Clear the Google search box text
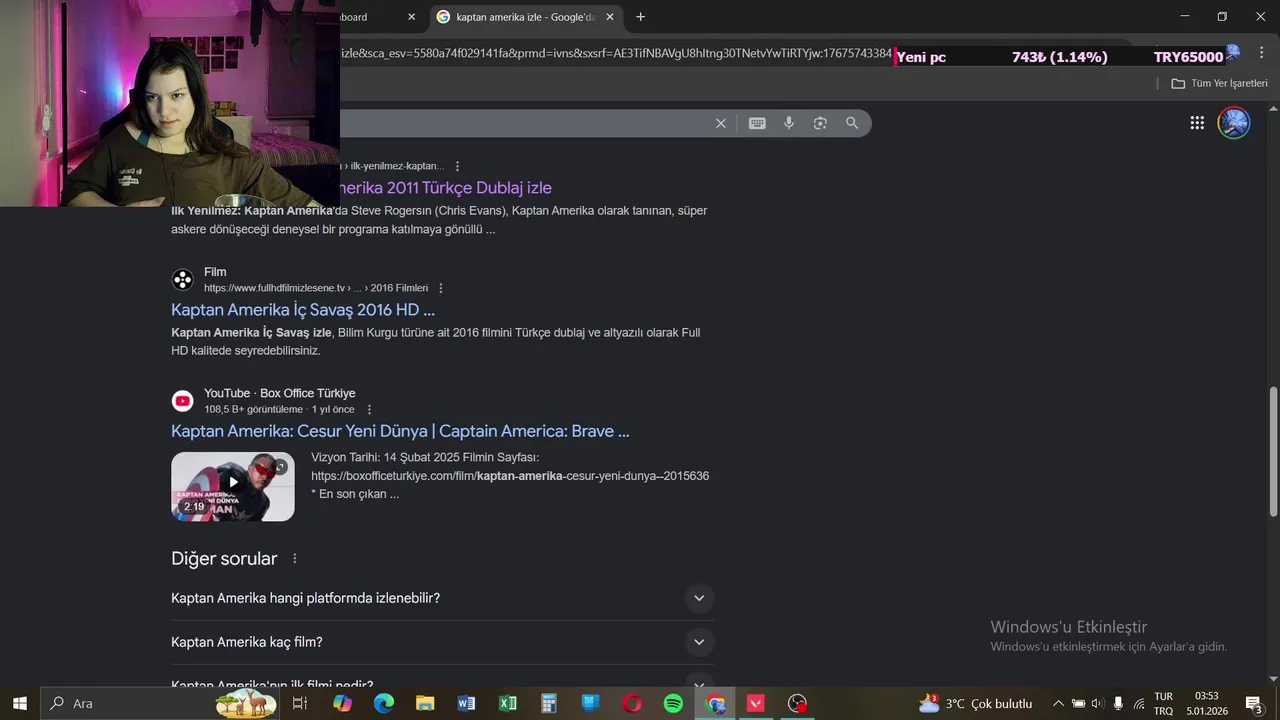The image size is (1280, 720). point(720,123)
